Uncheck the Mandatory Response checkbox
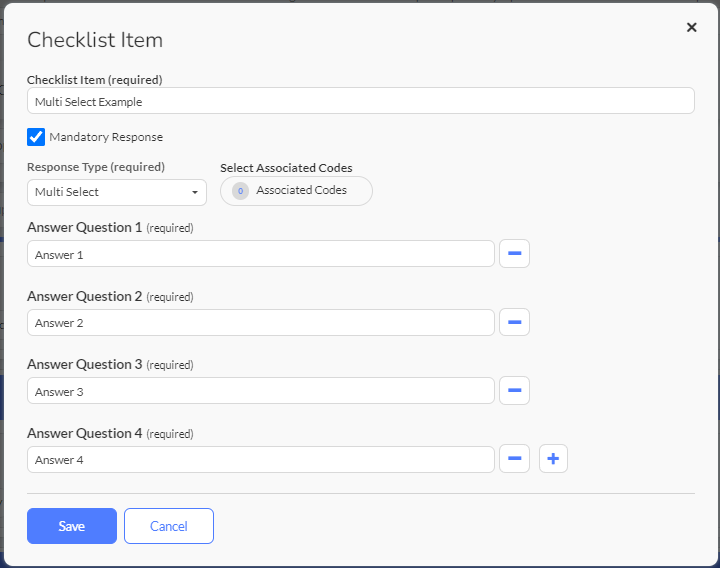 [x=36, y=137]
